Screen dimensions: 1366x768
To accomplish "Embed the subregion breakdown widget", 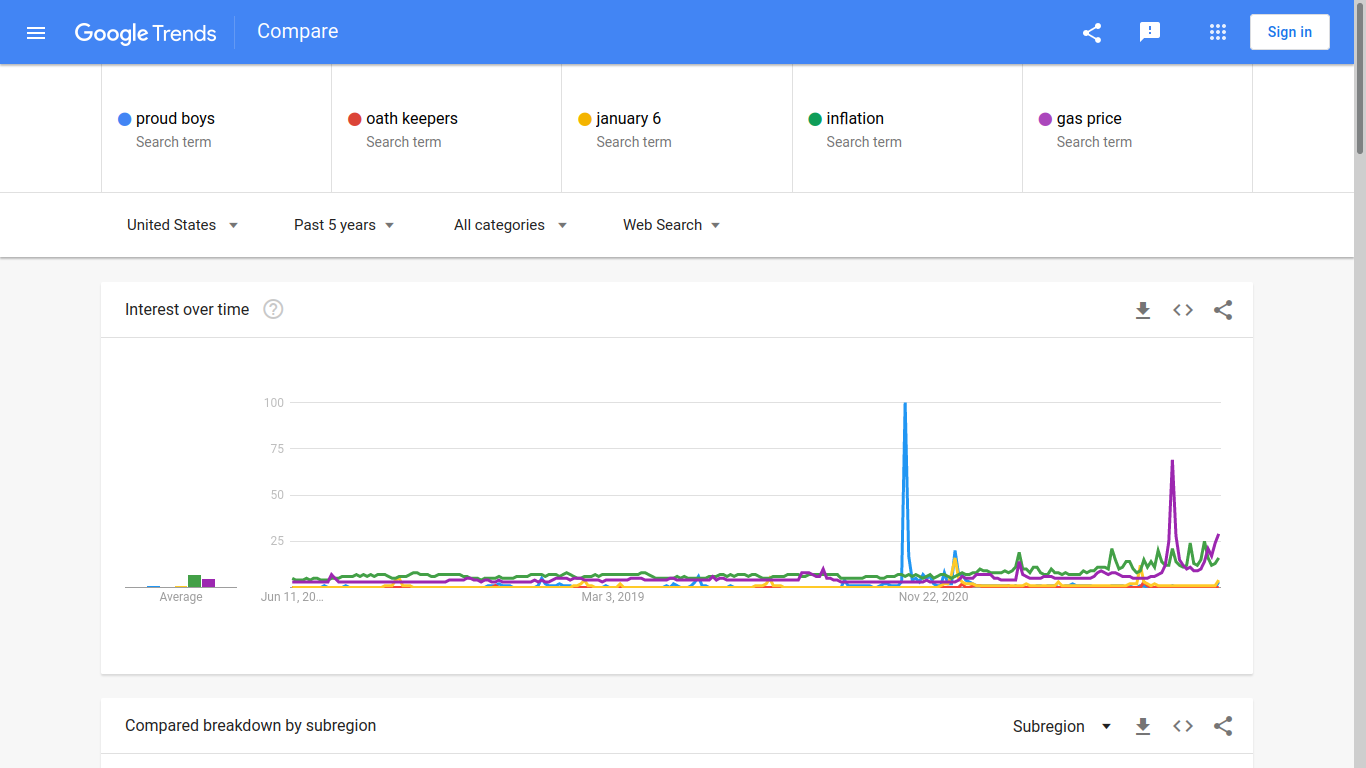I will click(x=1183, y=726).
